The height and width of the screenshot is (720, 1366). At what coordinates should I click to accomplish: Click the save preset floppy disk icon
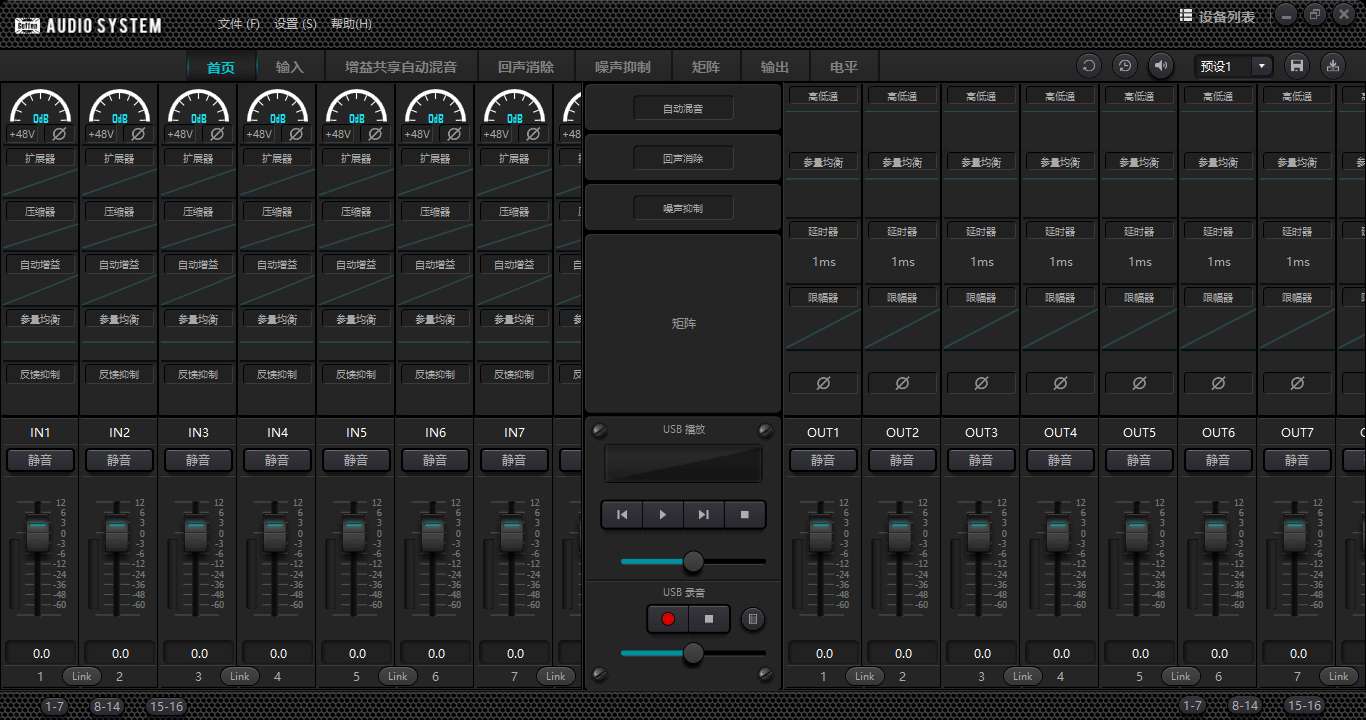(1297, 66)
